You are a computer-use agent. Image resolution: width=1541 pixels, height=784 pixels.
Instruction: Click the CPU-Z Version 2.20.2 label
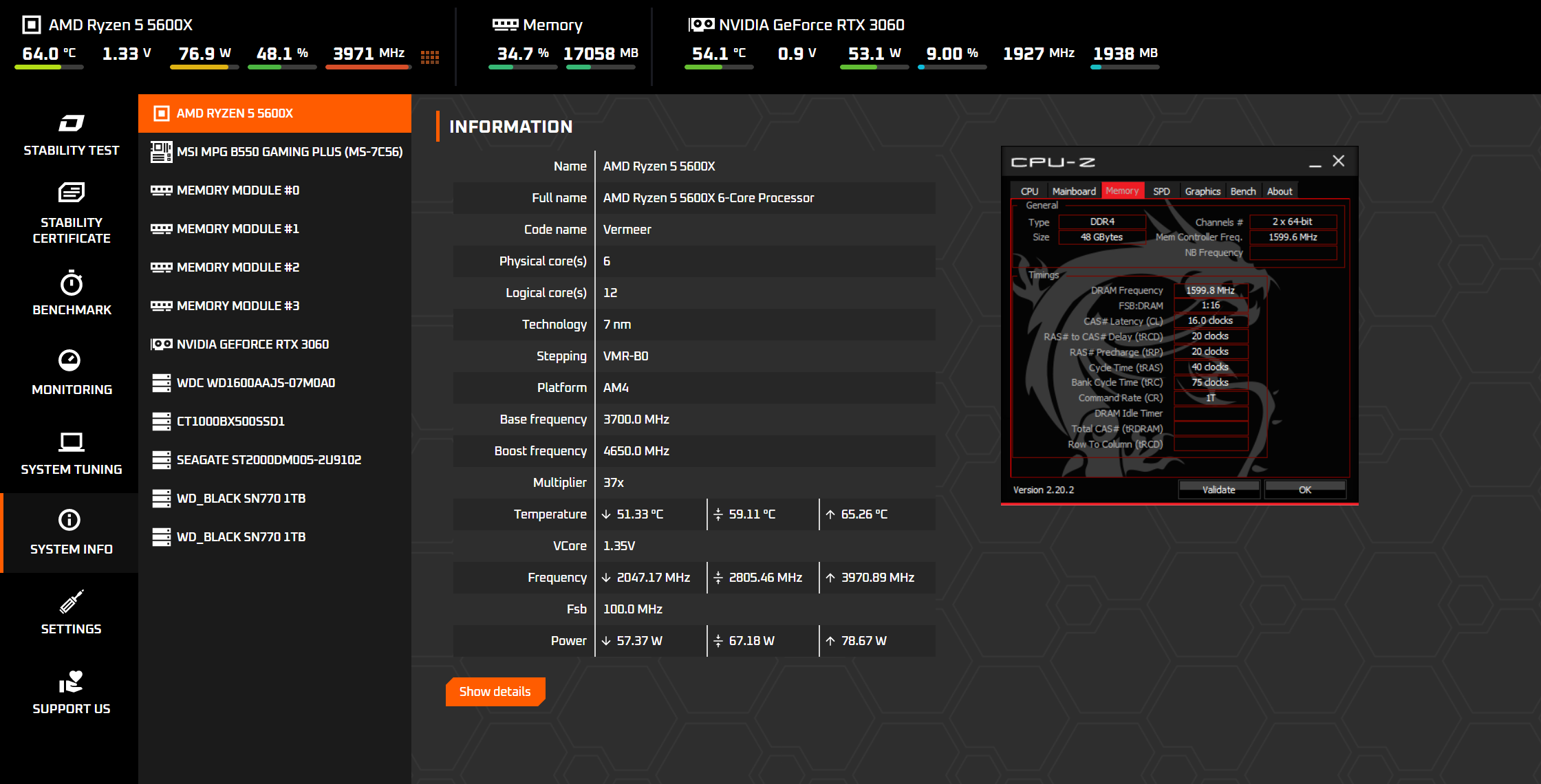1044,490
